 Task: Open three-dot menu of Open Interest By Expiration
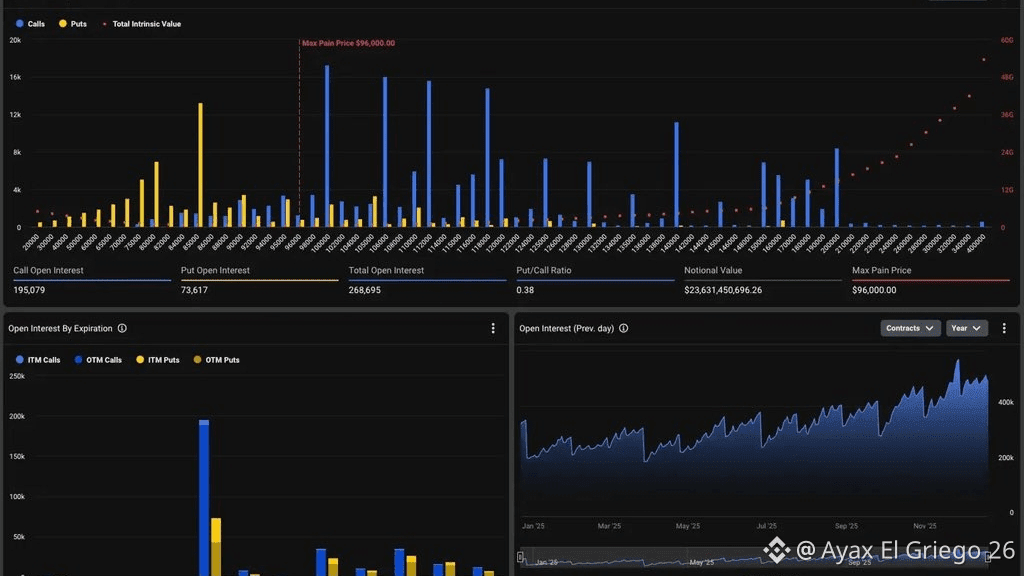(x=493, y=328)
